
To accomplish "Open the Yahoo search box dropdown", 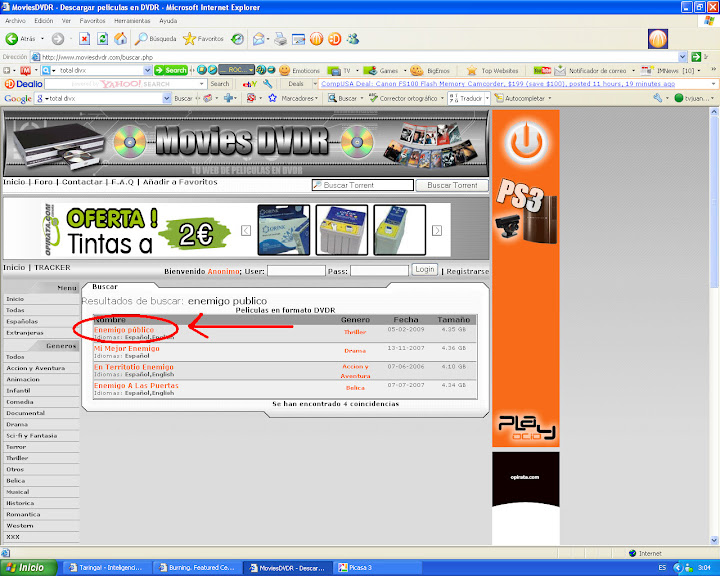I will (202, 84).
